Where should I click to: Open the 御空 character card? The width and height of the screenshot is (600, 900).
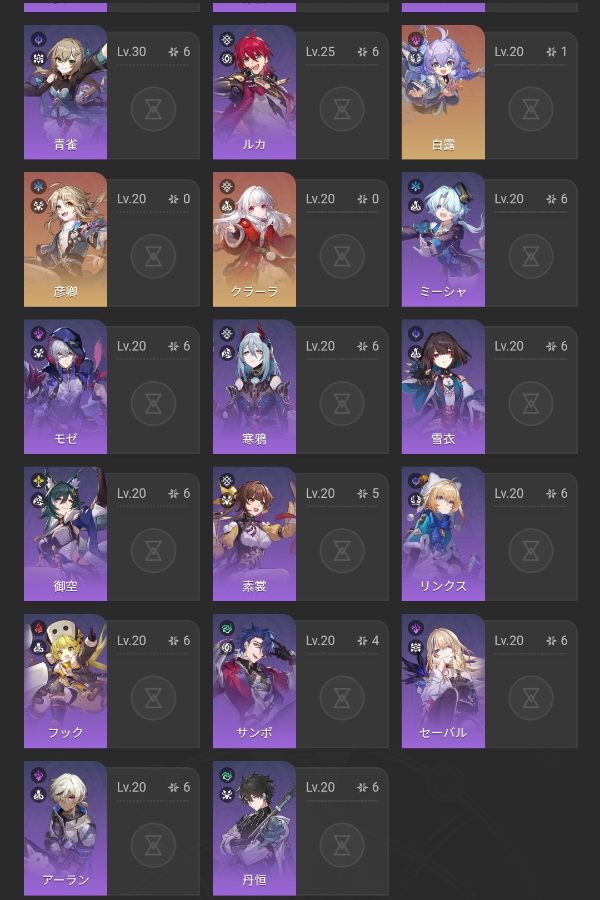[65, 534]
